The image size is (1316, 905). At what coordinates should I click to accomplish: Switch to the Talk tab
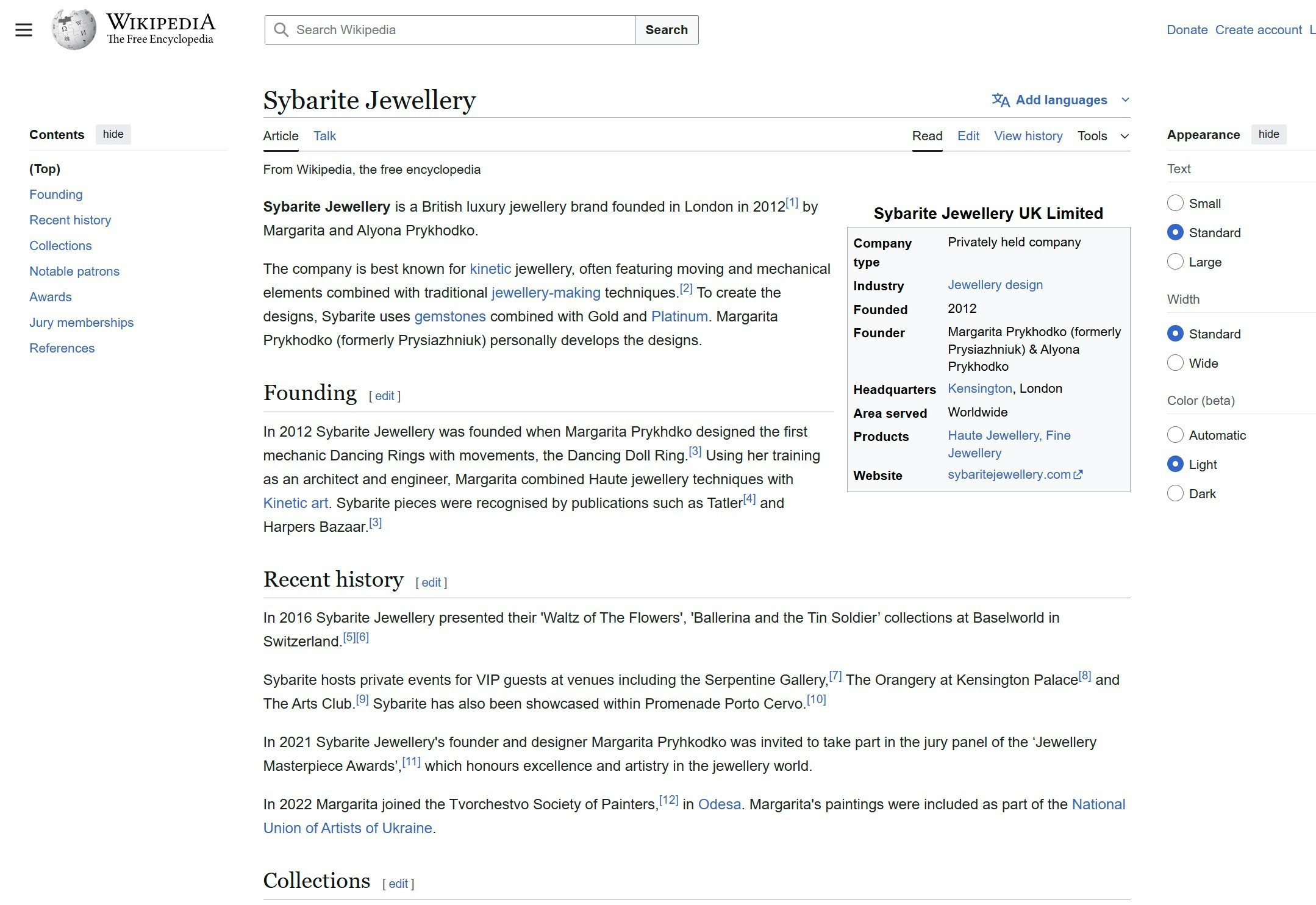coord(324,136)
